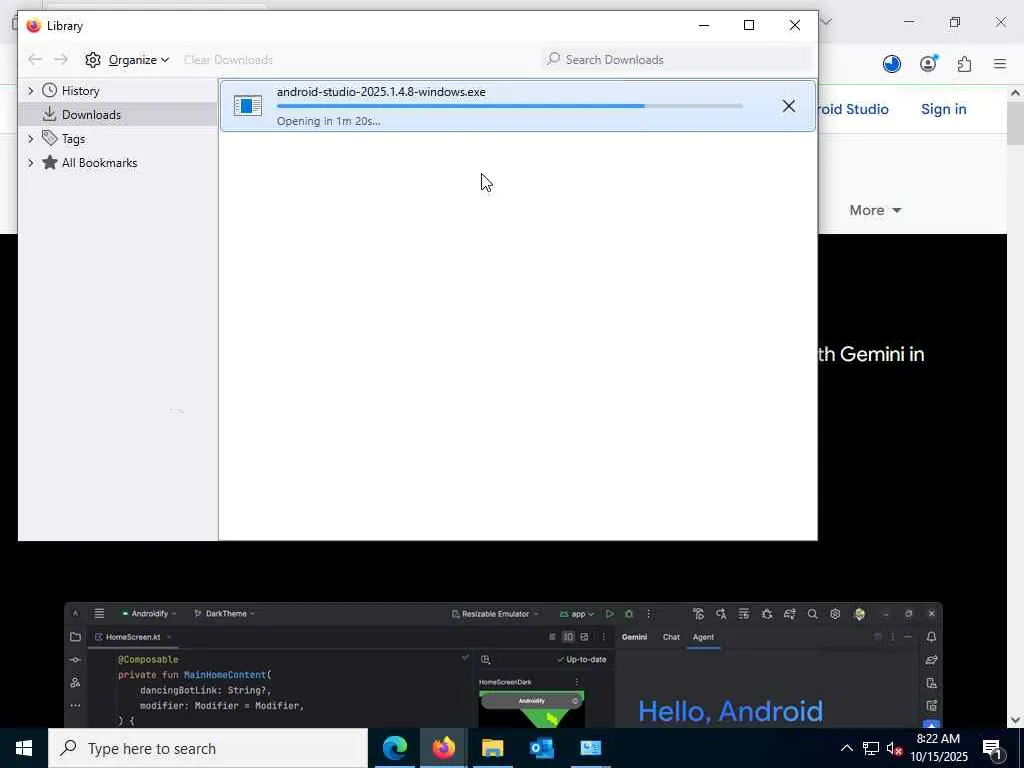Select the Agent tab in the Studio screenshot
Viewport: 1024px width, 768px height.
point(703,637)
